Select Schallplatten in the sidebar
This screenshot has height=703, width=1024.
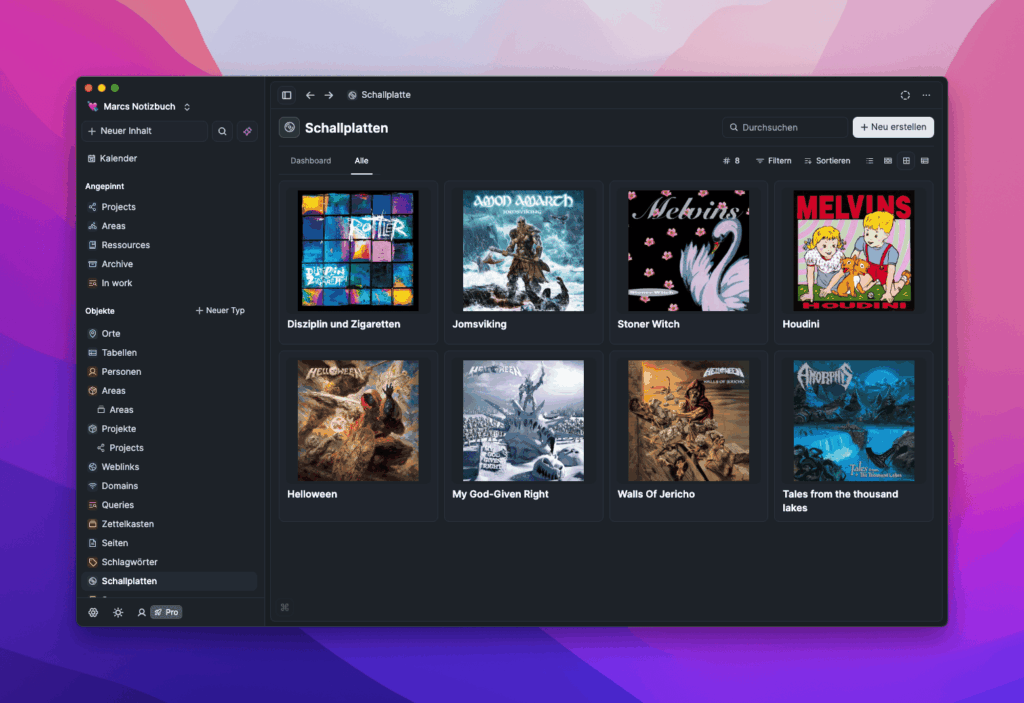[169, 581]
